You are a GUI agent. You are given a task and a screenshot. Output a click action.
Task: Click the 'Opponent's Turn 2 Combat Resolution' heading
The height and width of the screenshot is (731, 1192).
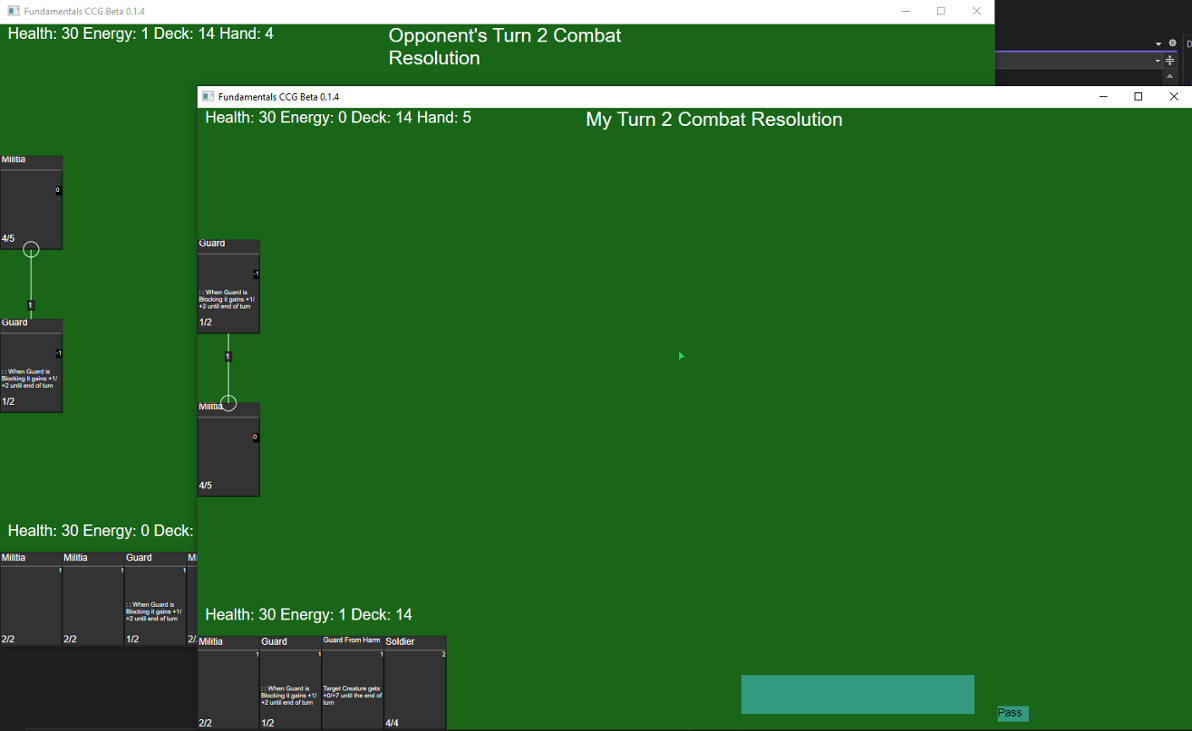click(505, 47)
